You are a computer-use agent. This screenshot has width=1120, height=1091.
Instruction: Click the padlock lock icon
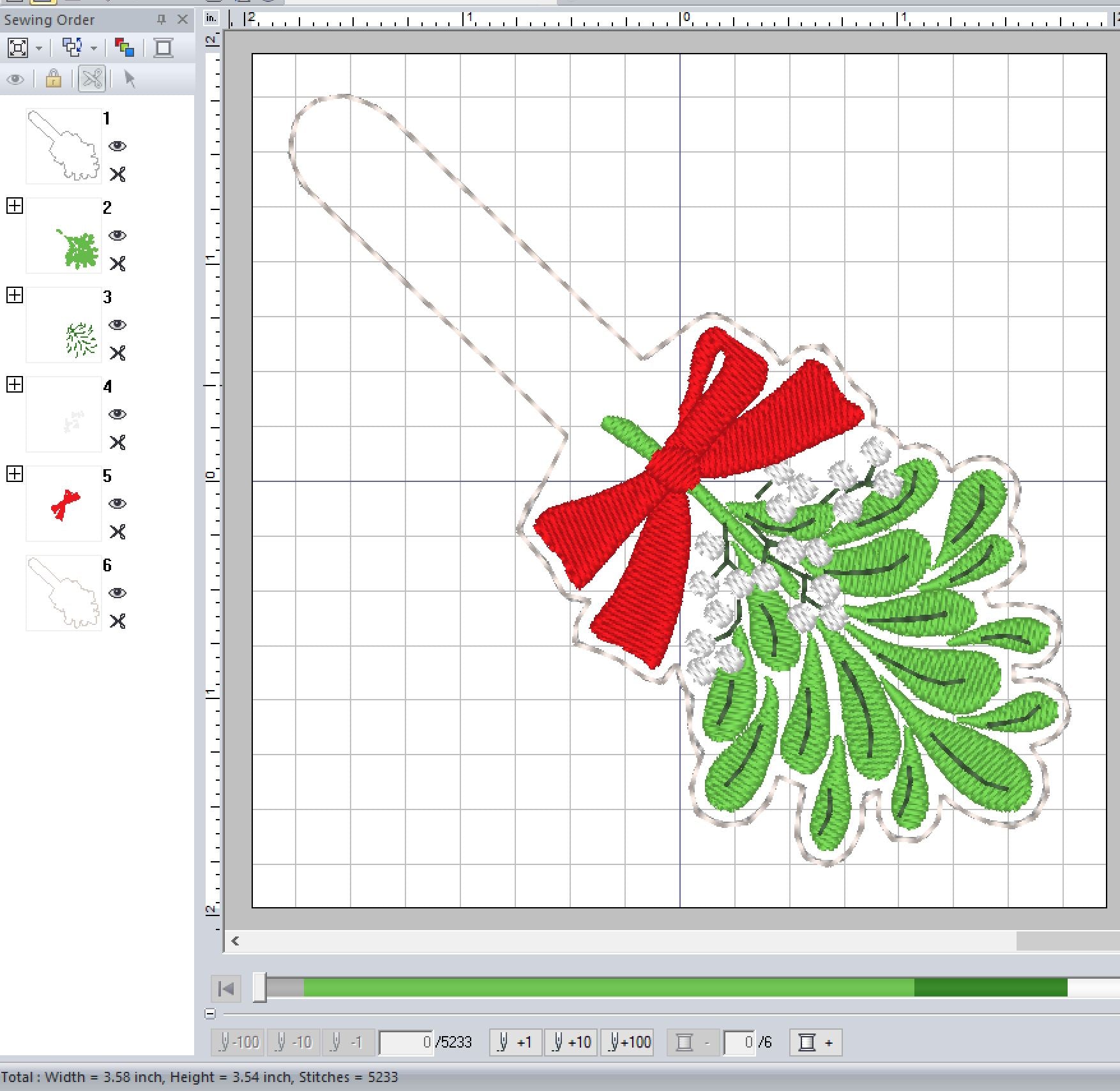pos(54,79)
